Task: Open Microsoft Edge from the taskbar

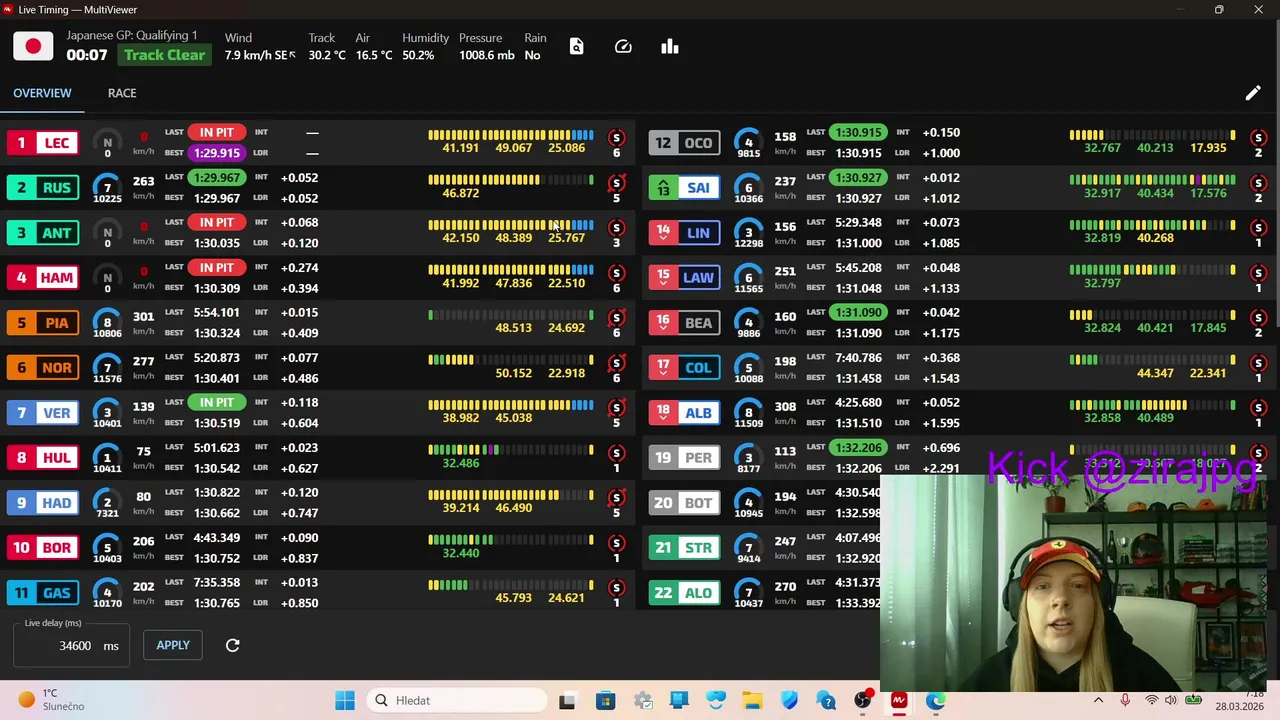Action: pos(935,700)
